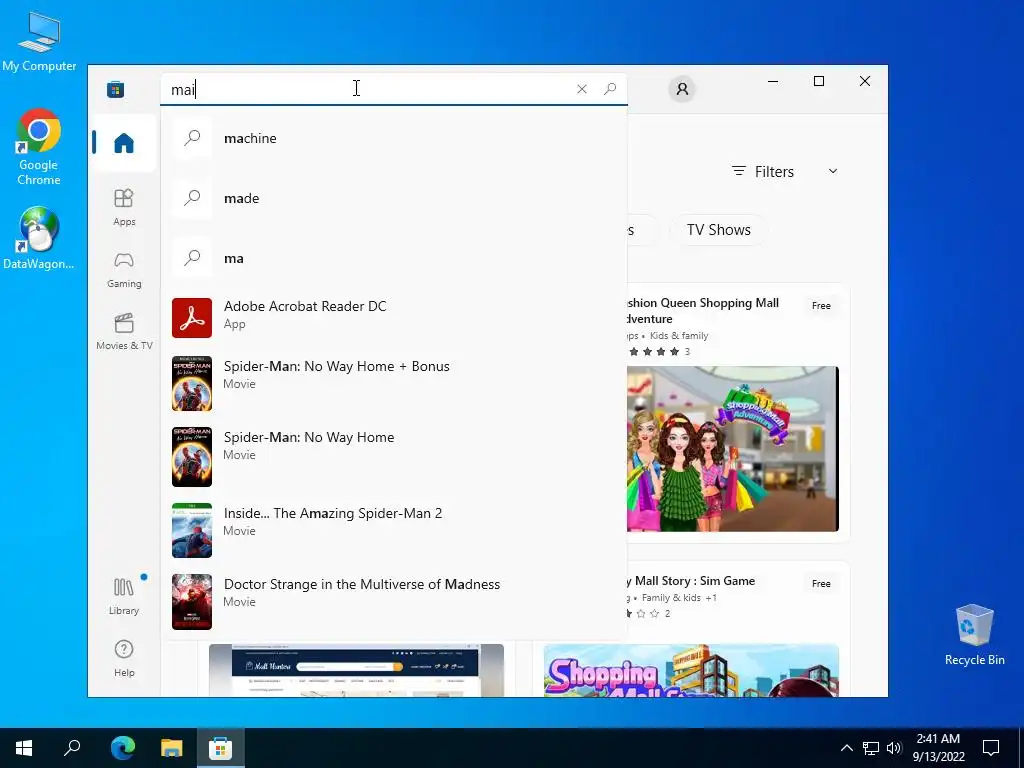Open taskbar search magnifier
The image size is (1024, 768).
72,748
